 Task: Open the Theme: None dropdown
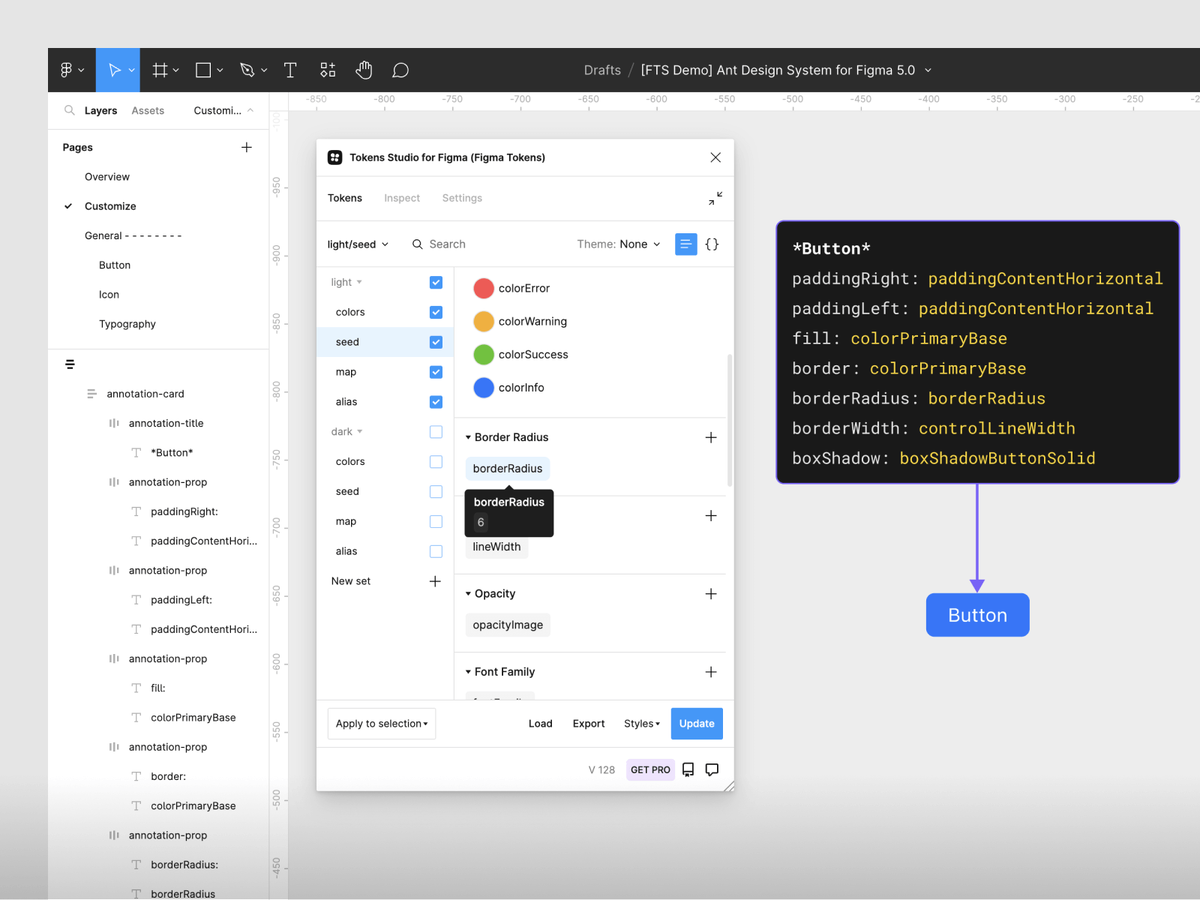click(x=619, y=244)
